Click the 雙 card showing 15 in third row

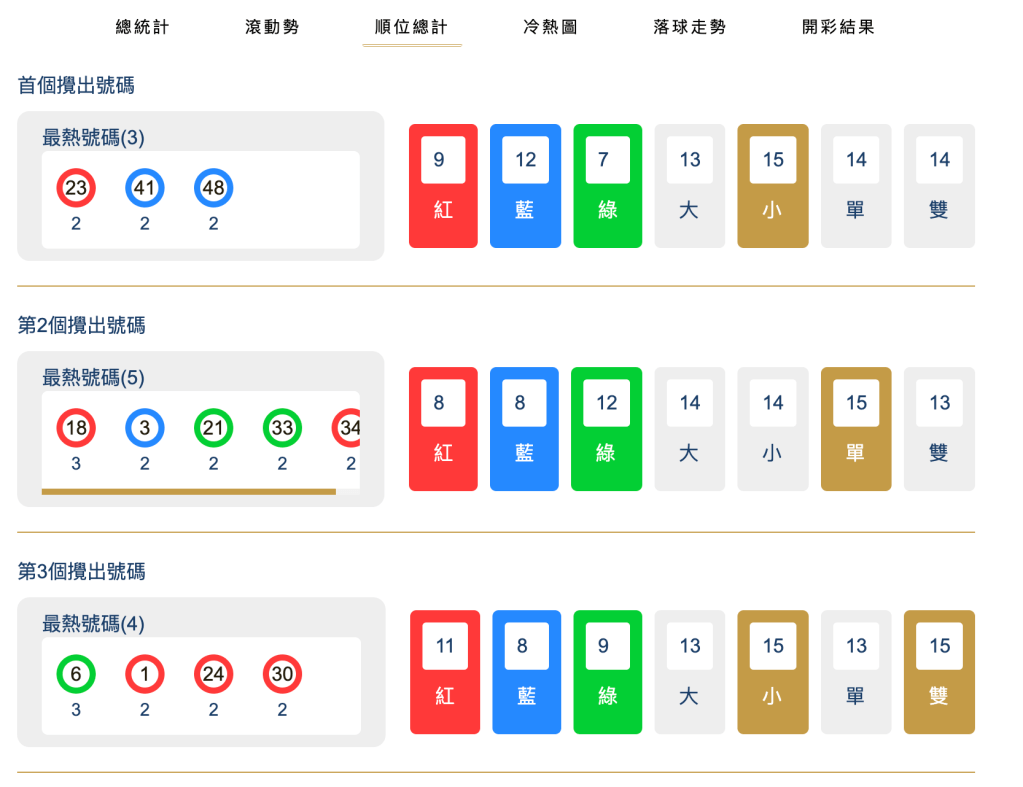[938, 671]
